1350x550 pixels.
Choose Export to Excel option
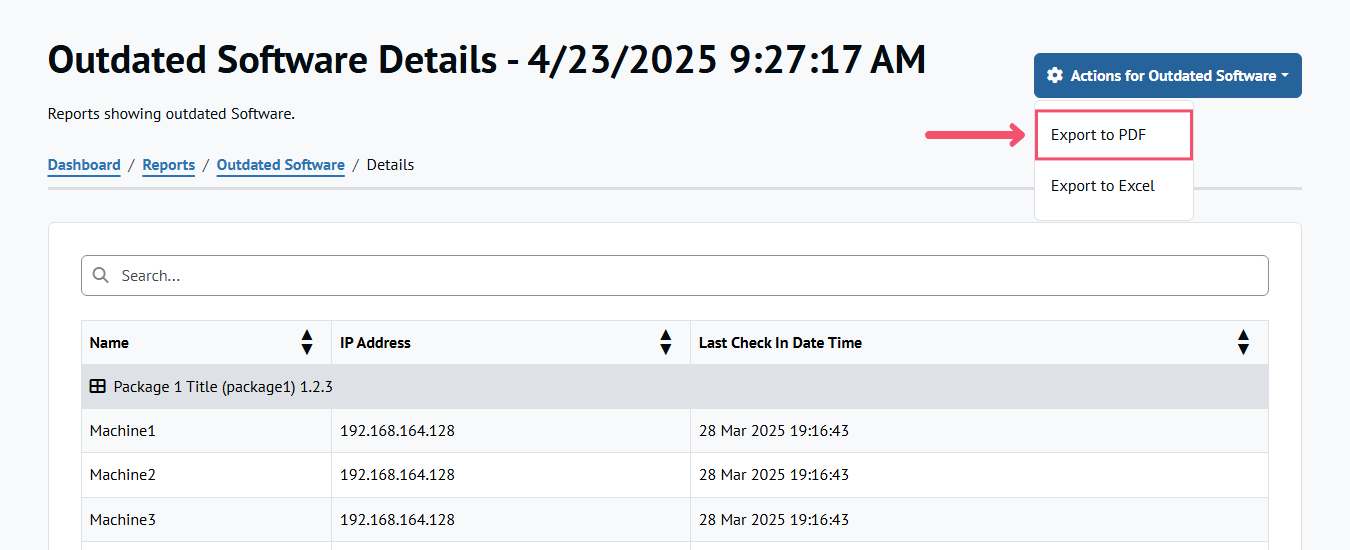coord(1114,186)
